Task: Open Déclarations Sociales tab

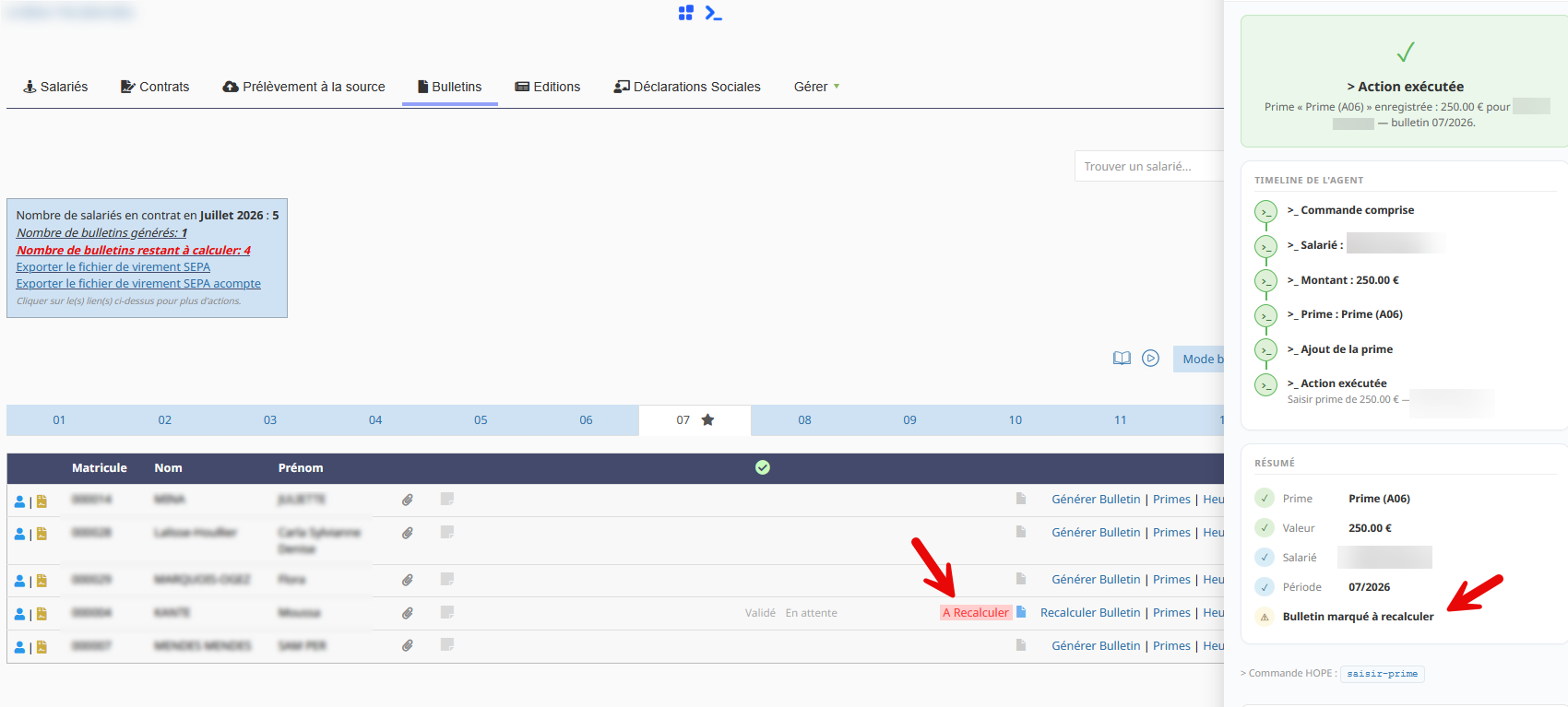Action: [687, 87]
